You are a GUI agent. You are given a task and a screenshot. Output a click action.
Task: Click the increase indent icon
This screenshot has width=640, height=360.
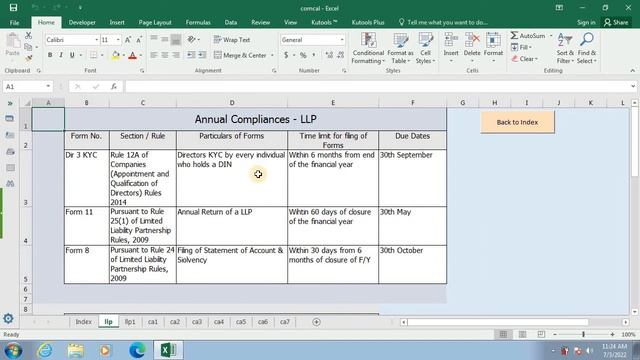click(x=202, y=55)
